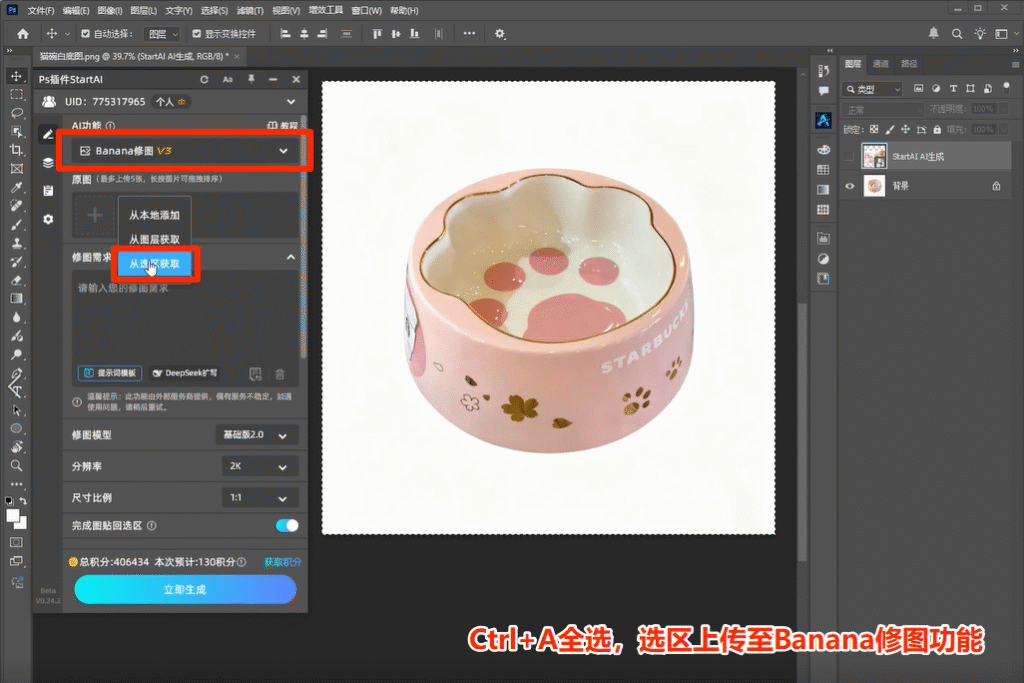Click the DeepSeek扩写 button
Screen dimensions: 1024x683
(185, 373)
